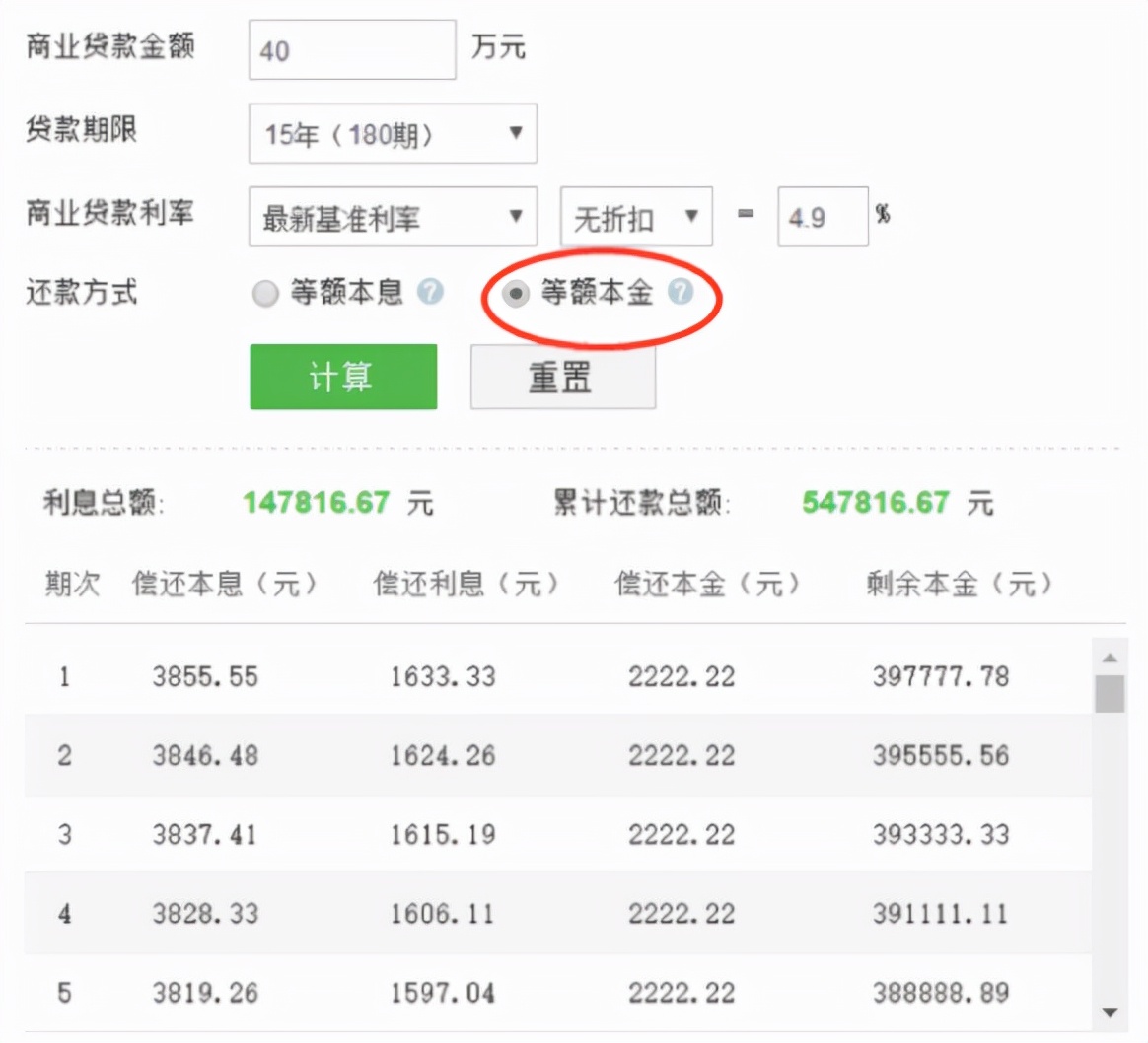Click remaining principal 391111.11

941,914
